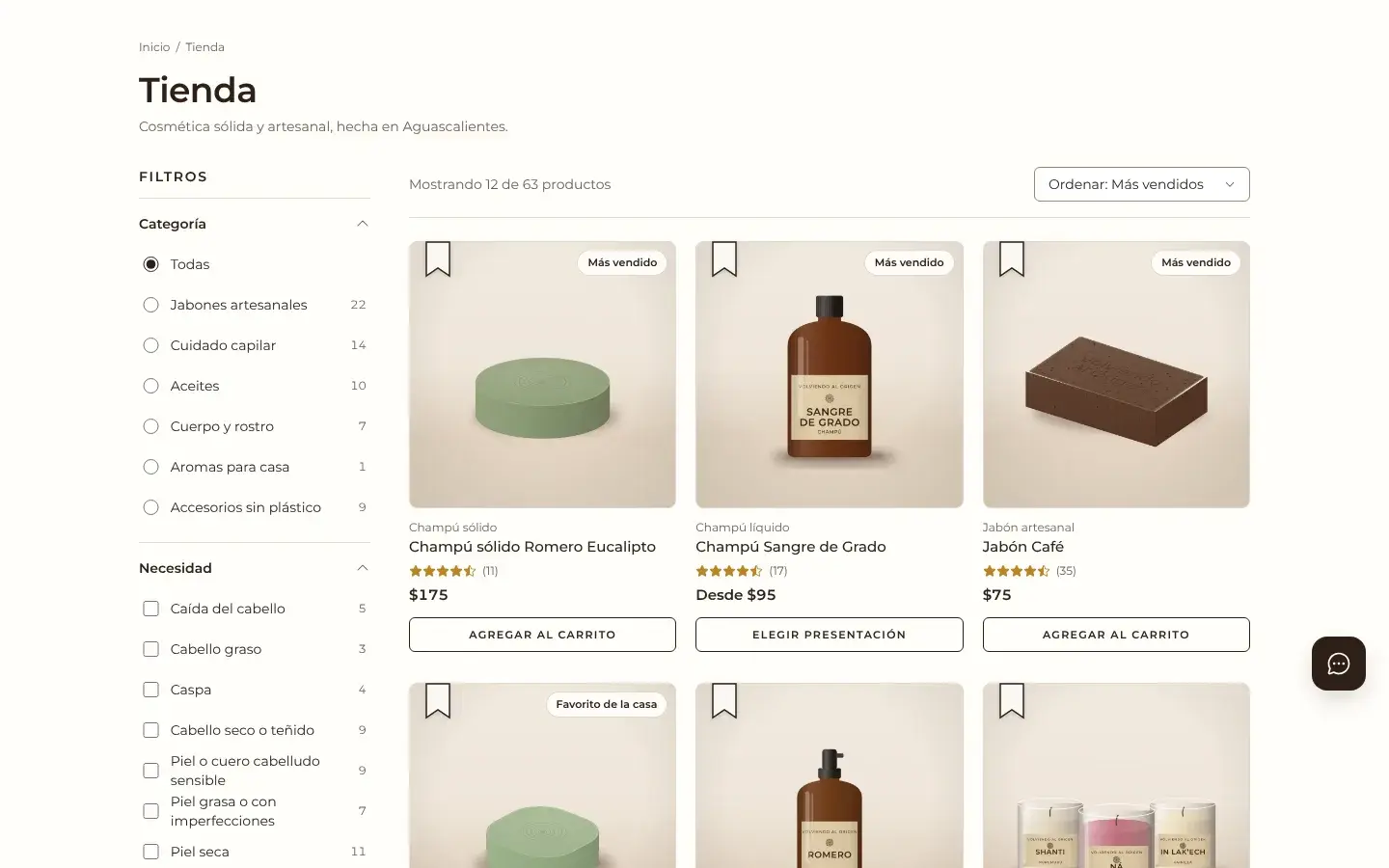Image resolution: width=1389 pixels, height=868 pixels.
Task: Open the Romero pump bottle image
Action: pyautogui.click(x=829, y=775)
